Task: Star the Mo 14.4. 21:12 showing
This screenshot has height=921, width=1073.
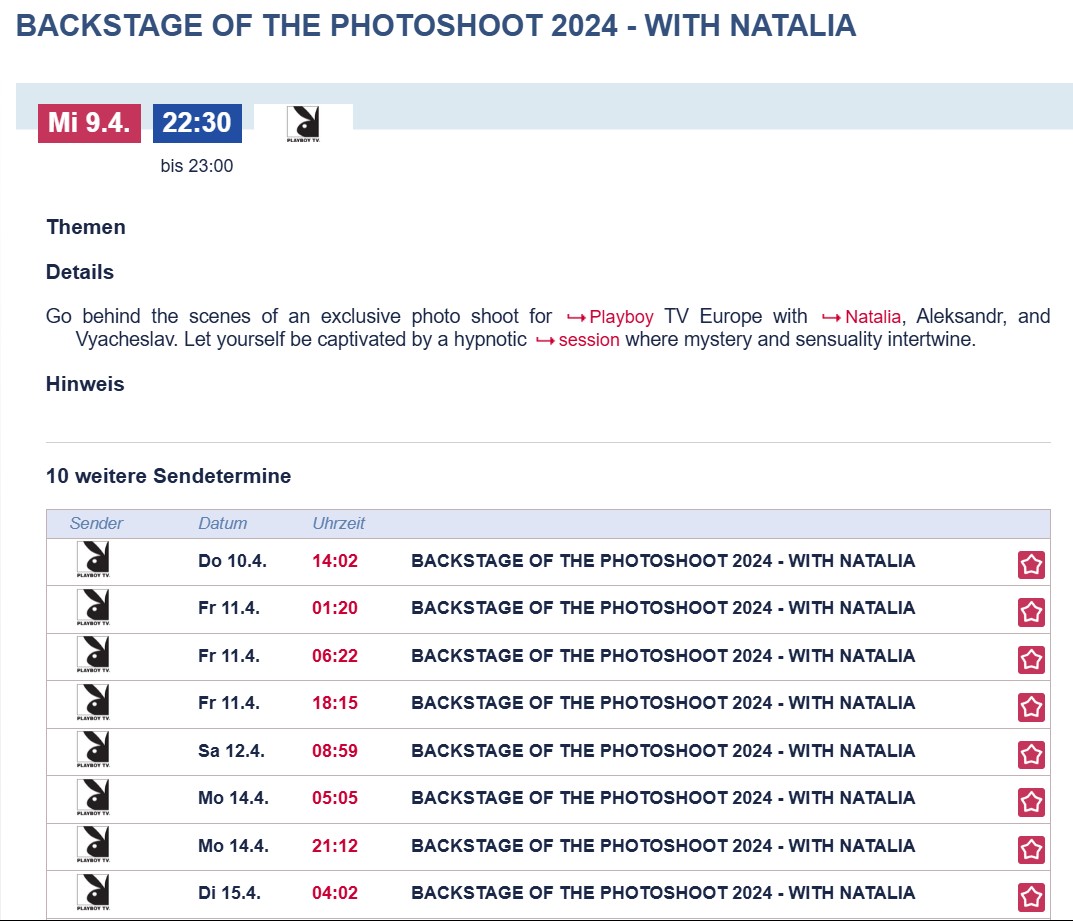Action: 1031,850
